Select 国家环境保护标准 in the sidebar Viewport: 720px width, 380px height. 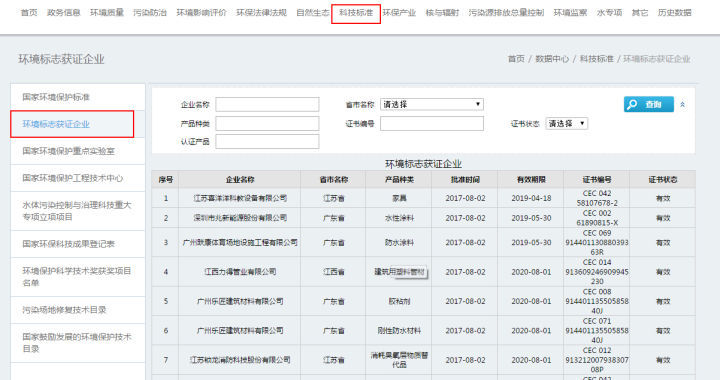tap(56, 97)
